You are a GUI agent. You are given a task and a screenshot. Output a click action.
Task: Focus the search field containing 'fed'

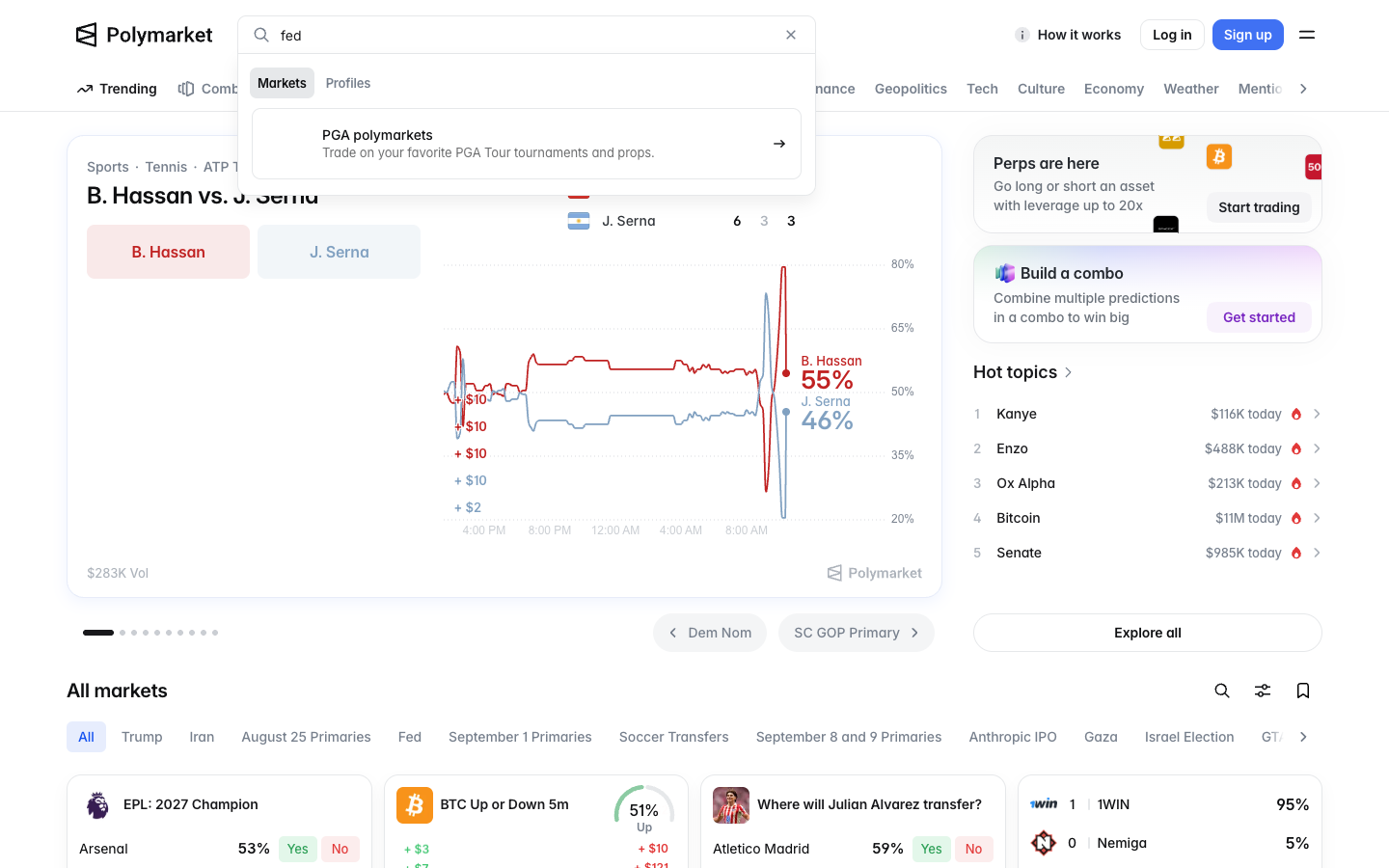click(526, 35)
